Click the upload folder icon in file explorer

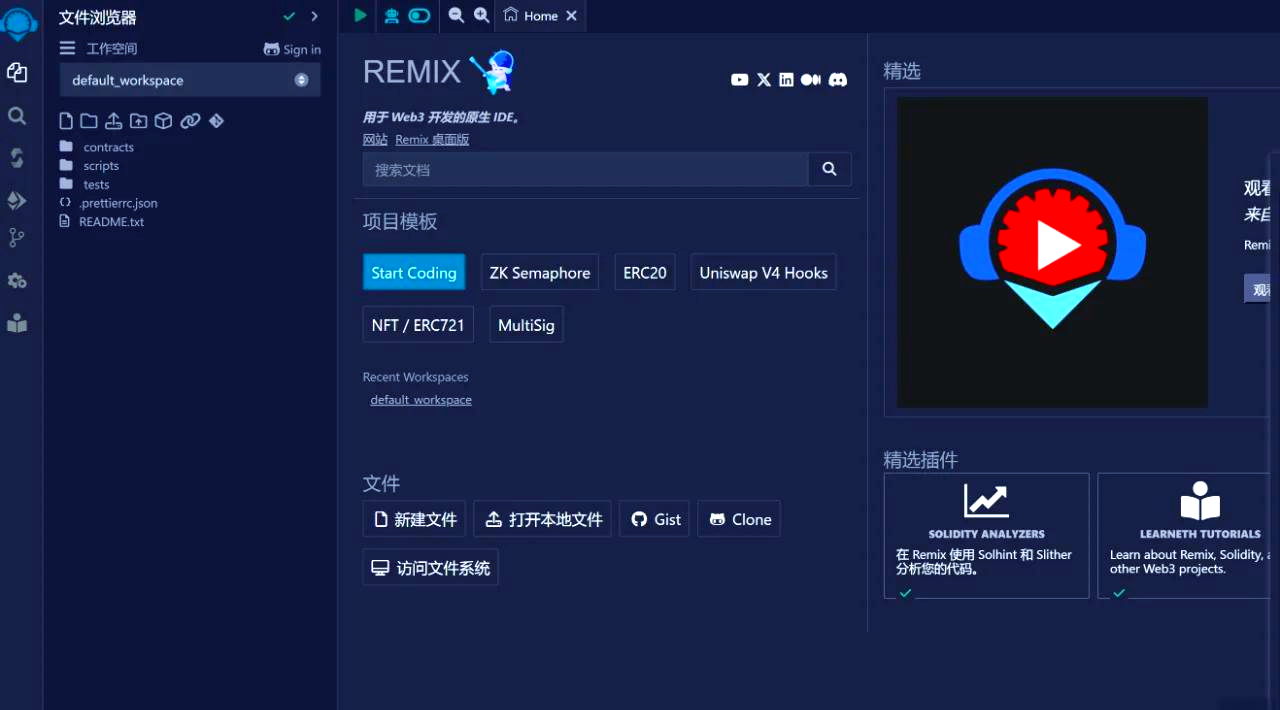pos(136,120)
